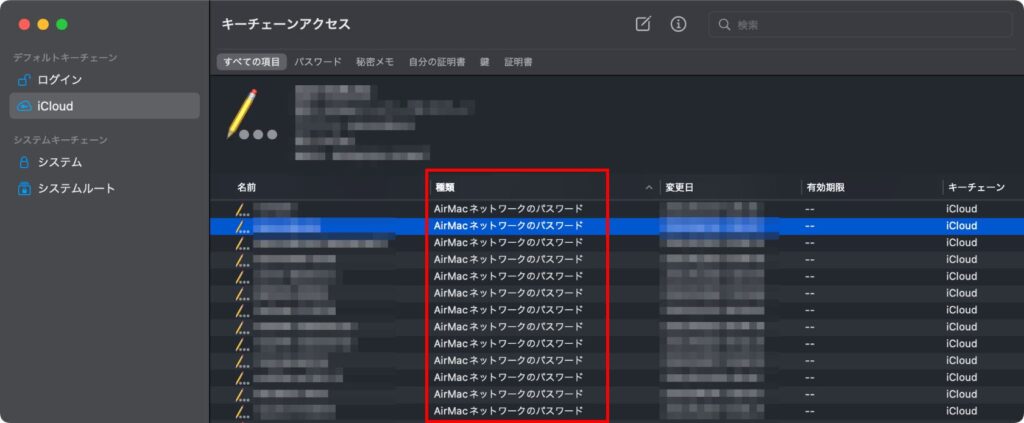Show the 自分の証明書 category
Viewport: 1024px width, 423px height.
point(437,62)
